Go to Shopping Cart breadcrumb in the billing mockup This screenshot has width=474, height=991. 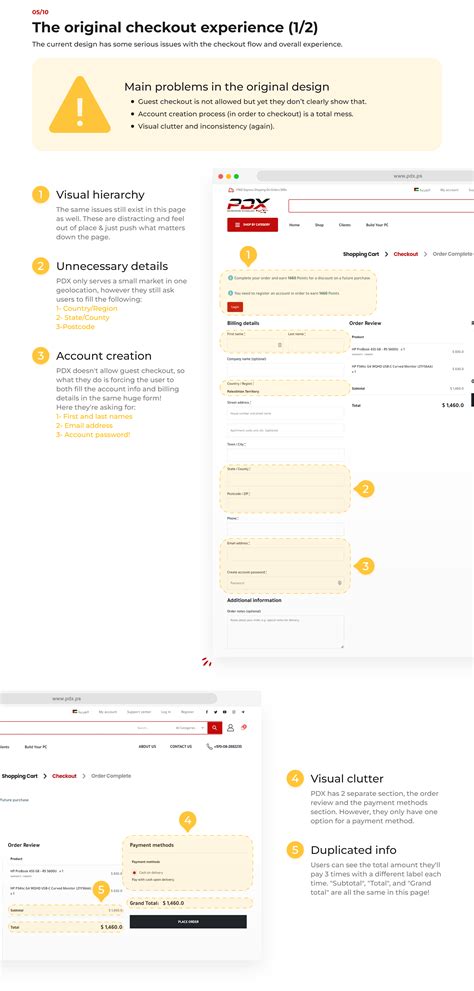click(x=361, y=254)
